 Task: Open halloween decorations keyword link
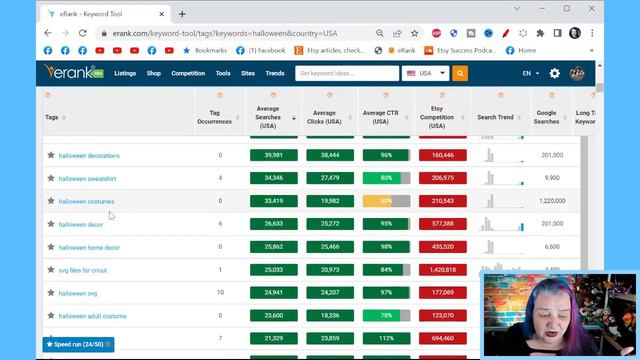point(89,156)
